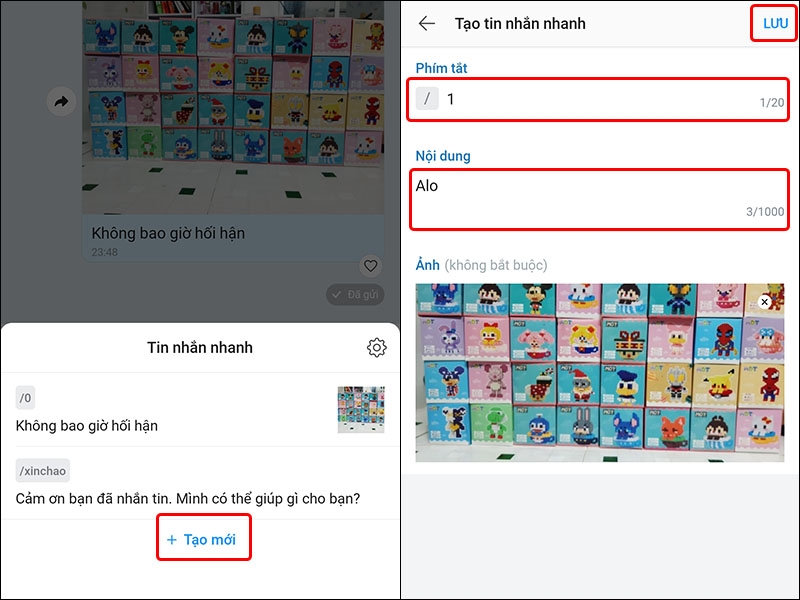This screenshot has height=600, width=800.
Task: Tap the attached toy blocks photo
Action: click(x=599, y=372)
